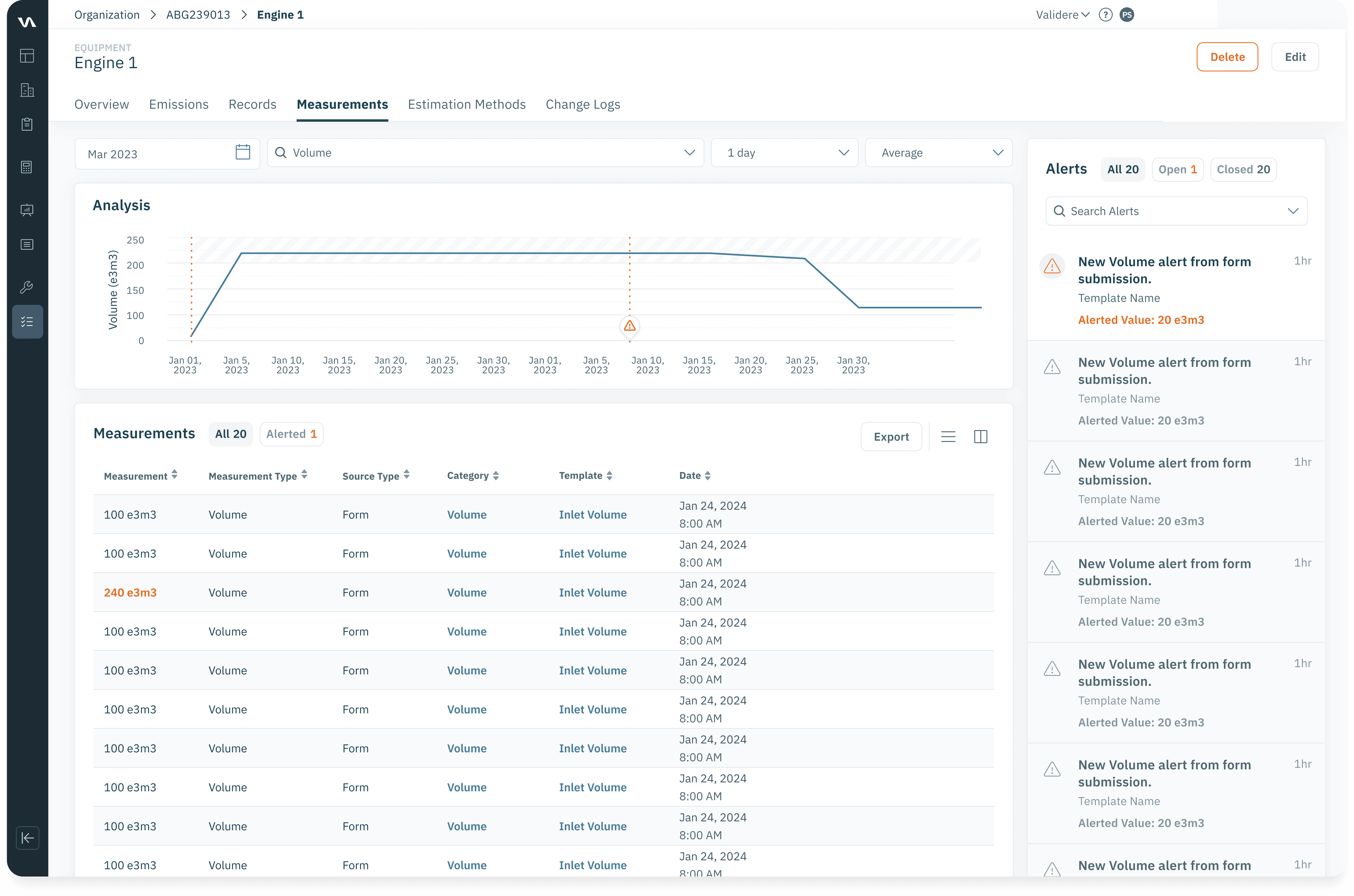Click the Export button
Viewport: 1354px width, 896px height.
891,437
